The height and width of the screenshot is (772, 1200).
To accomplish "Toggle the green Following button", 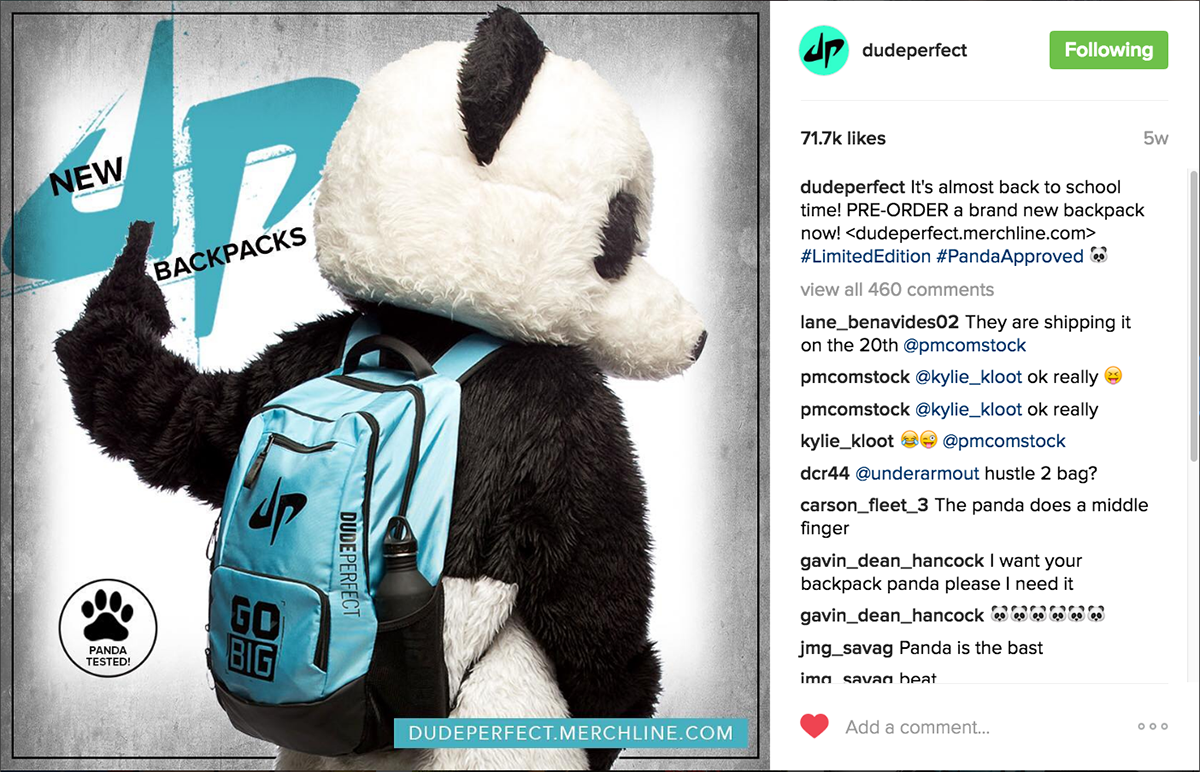I will pos(1108,50).
